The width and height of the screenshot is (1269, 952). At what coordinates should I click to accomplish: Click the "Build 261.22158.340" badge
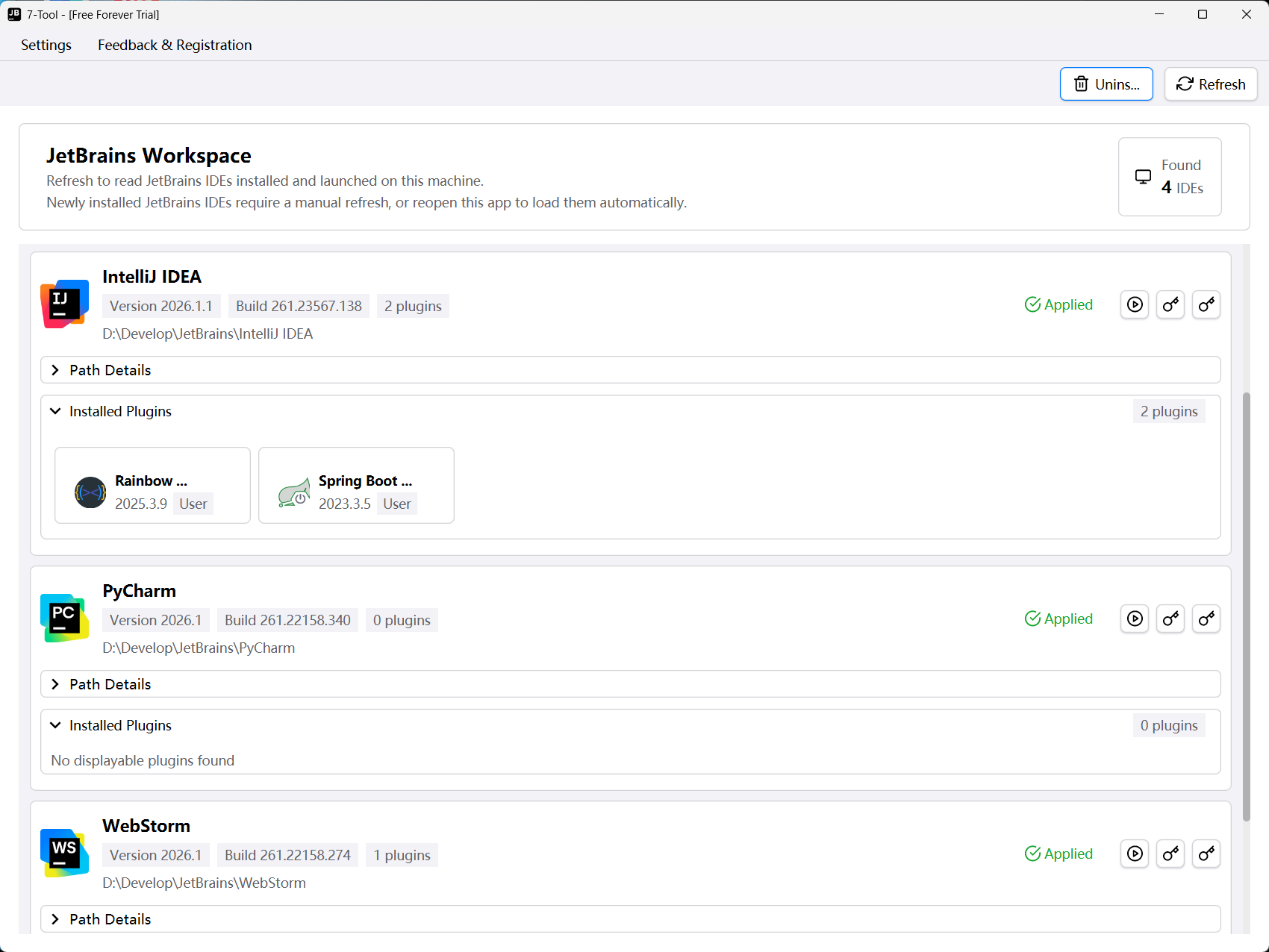tap(287, 620)
